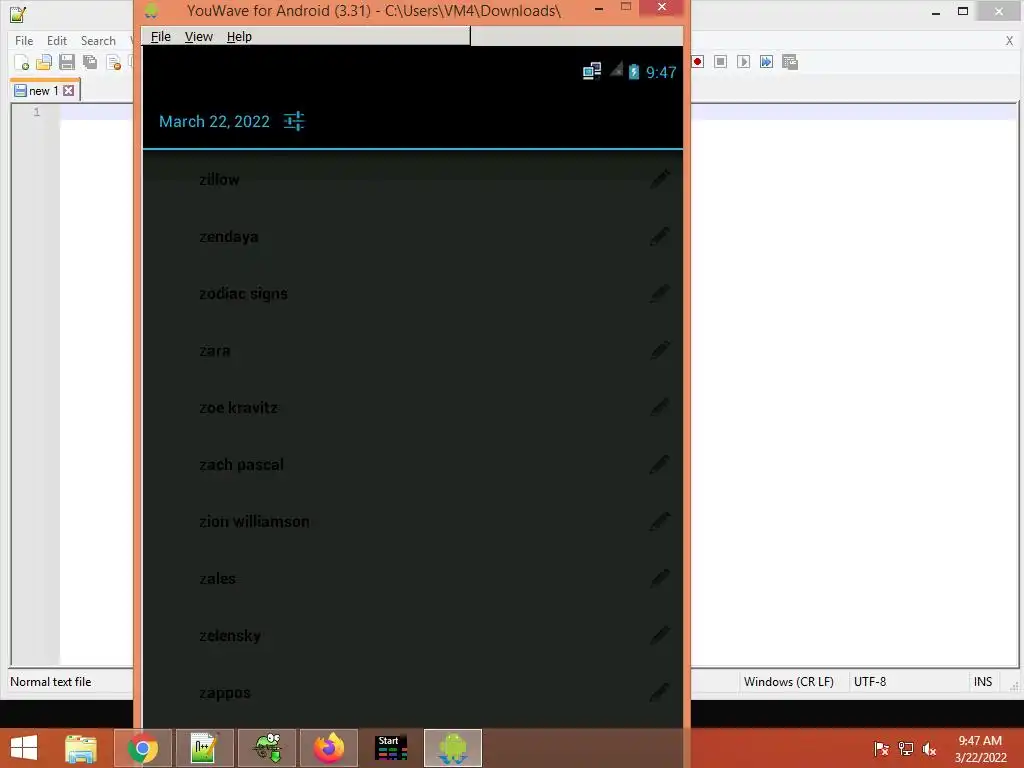
Task: Click Notepad++ Stop recording icon
Action: [720, 61]
